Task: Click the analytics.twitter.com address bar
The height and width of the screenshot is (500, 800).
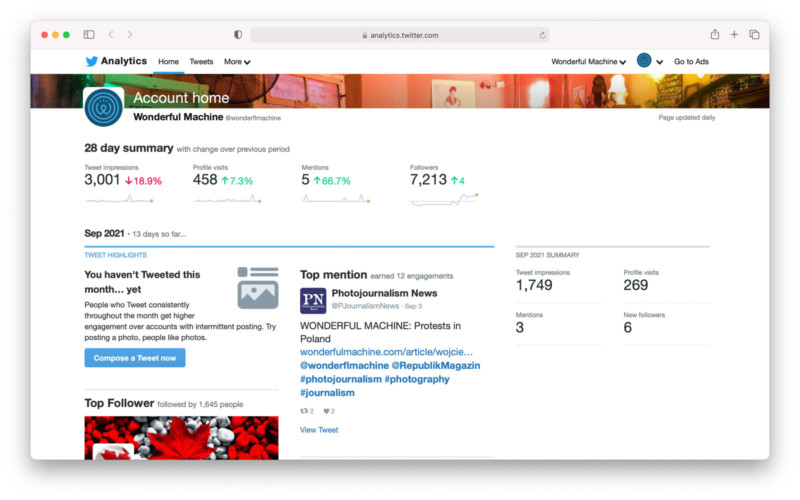Action: [399, 35]
